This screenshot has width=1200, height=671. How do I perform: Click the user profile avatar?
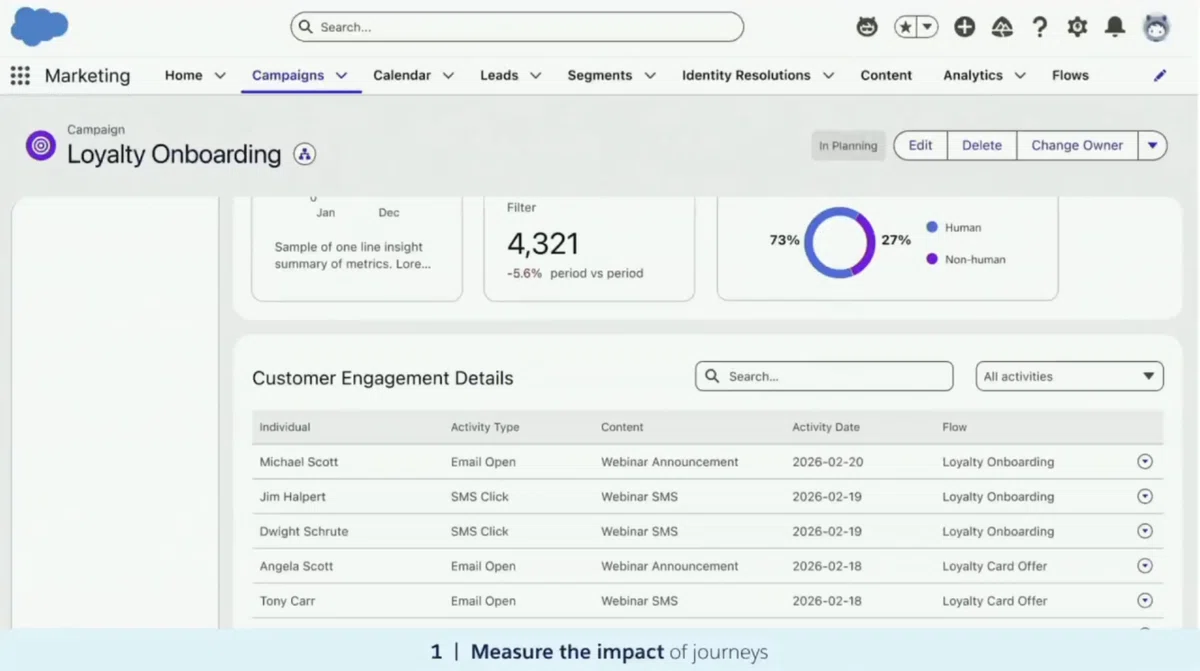point(1156,27)
